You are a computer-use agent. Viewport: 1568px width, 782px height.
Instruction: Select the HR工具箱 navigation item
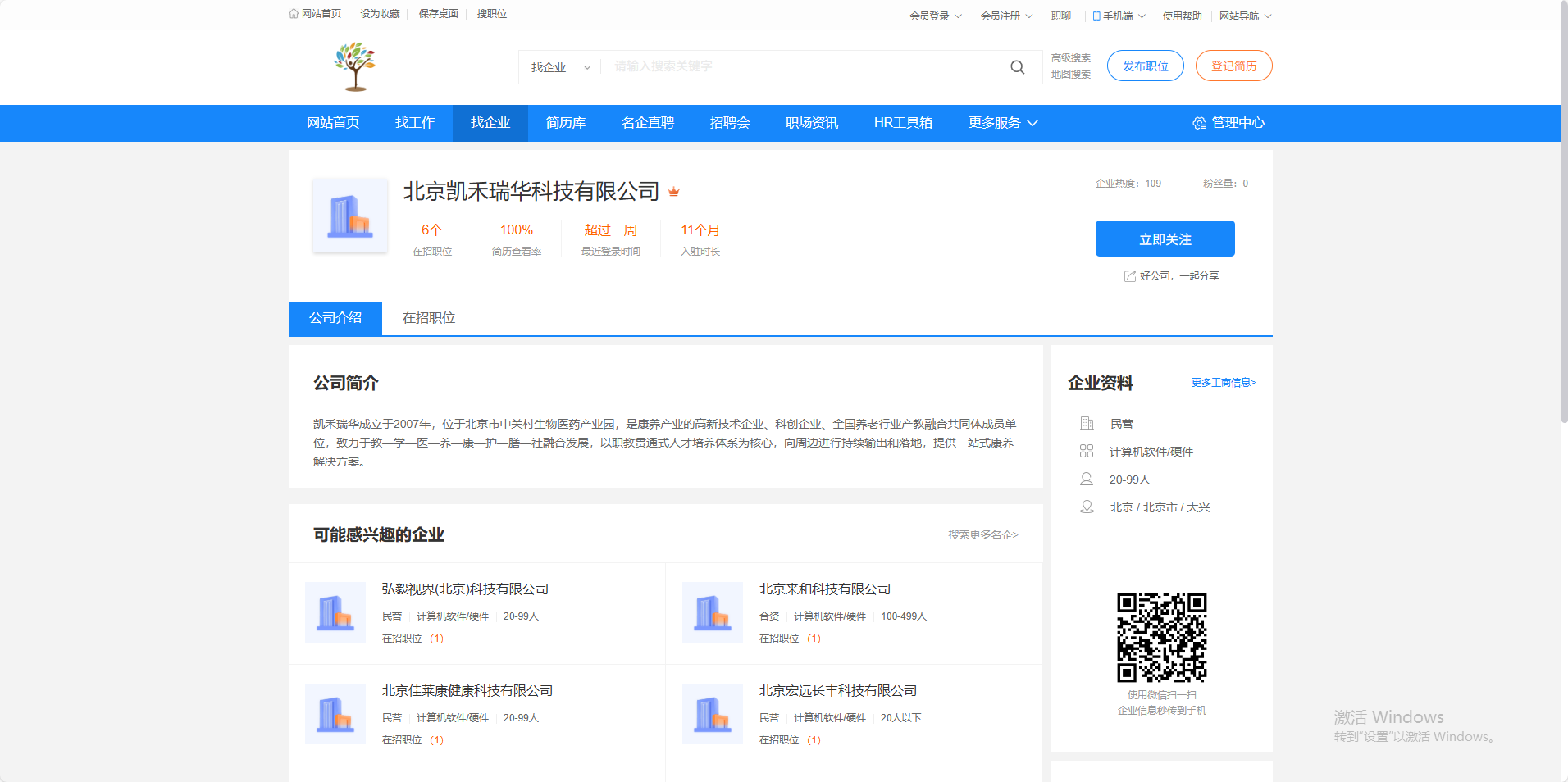click(903, 123)
